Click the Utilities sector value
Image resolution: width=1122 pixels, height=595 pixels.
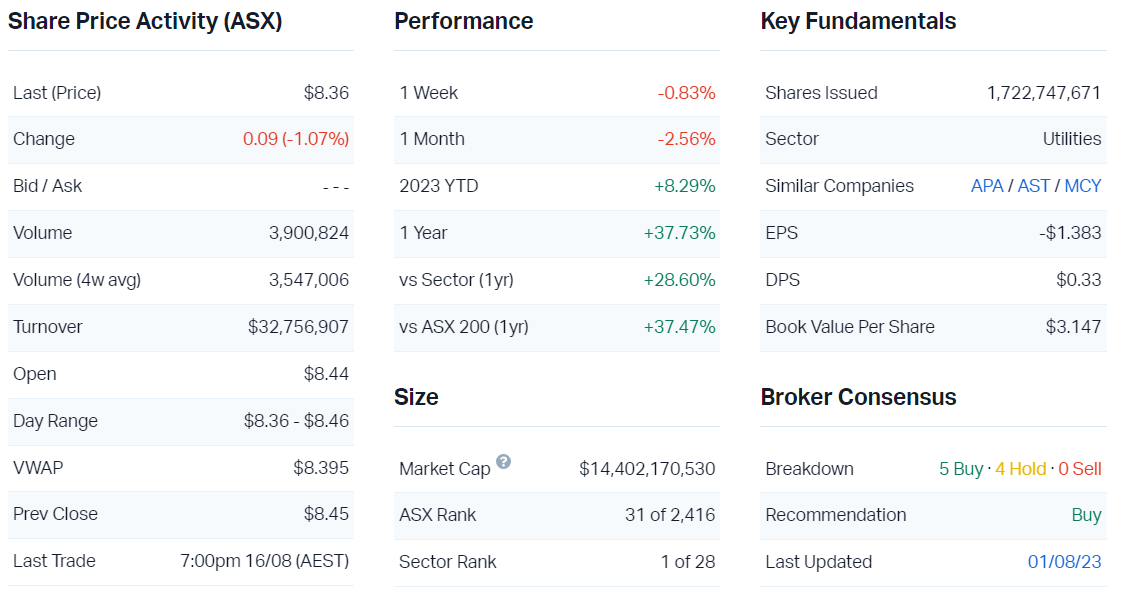click(1072, 139)
